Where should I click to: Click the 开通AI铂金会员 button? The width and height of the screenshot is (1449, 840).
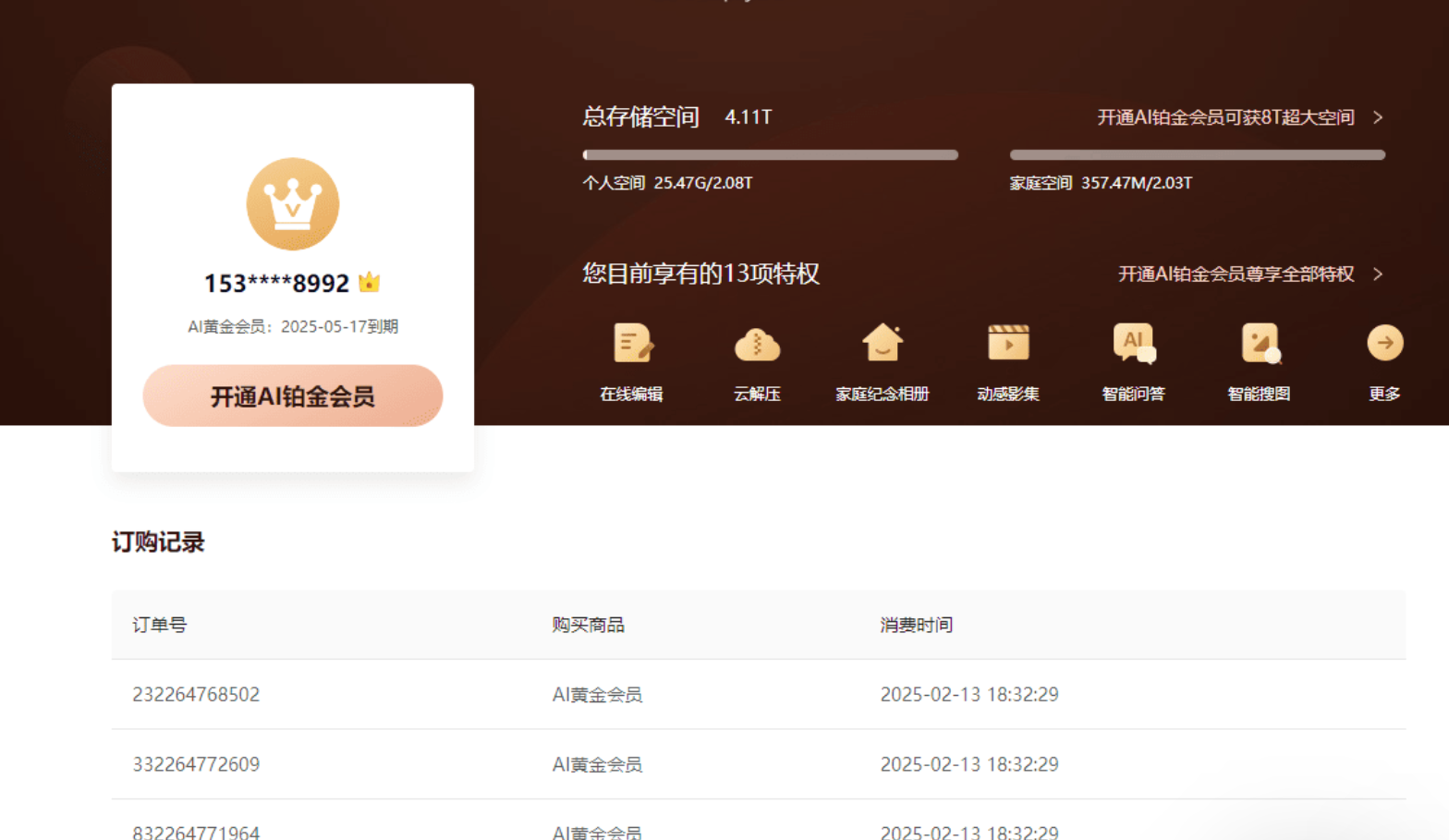(293, 396)
